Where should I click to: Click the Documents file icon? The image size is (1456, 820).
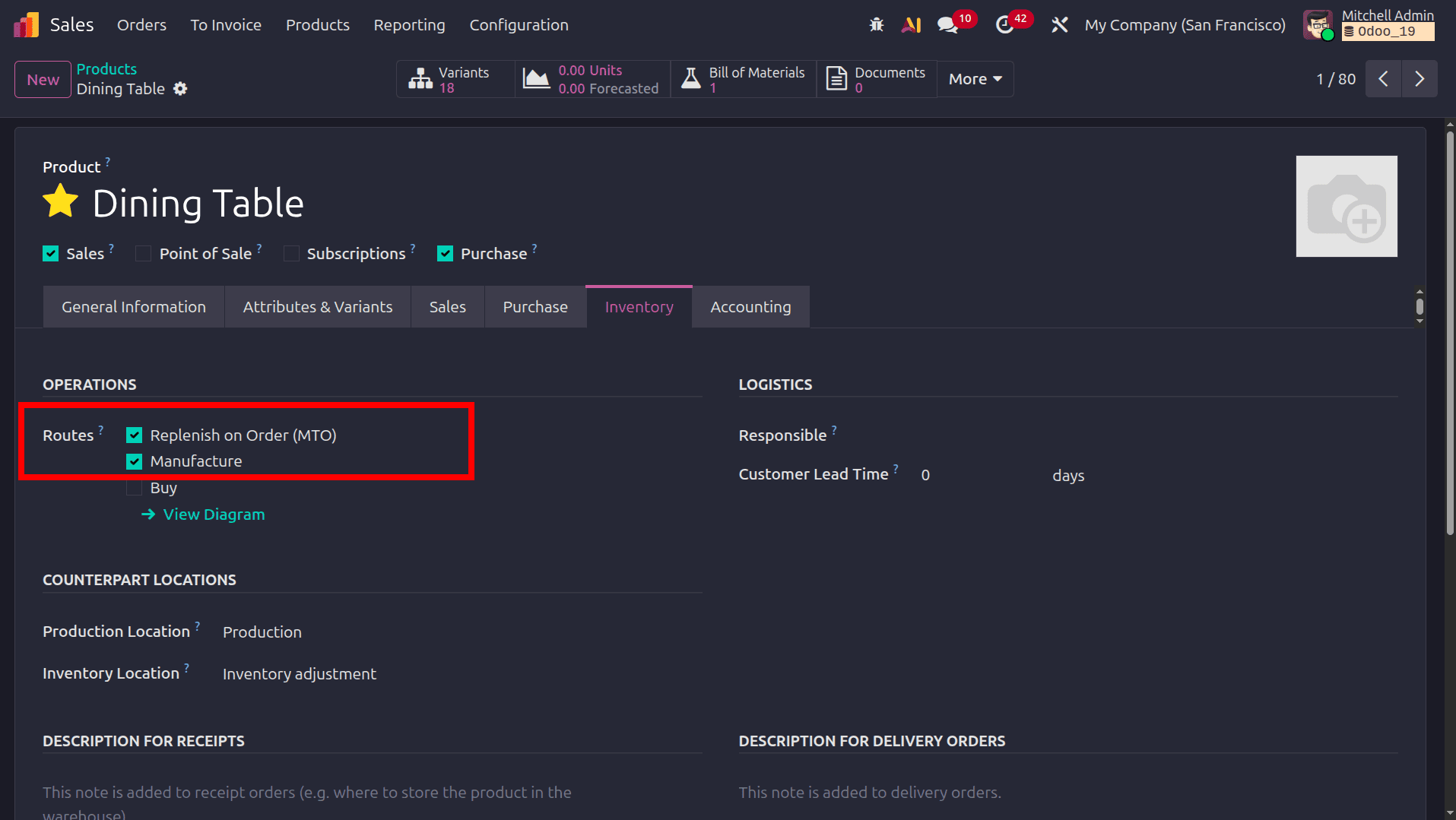[x=836, y=79]
